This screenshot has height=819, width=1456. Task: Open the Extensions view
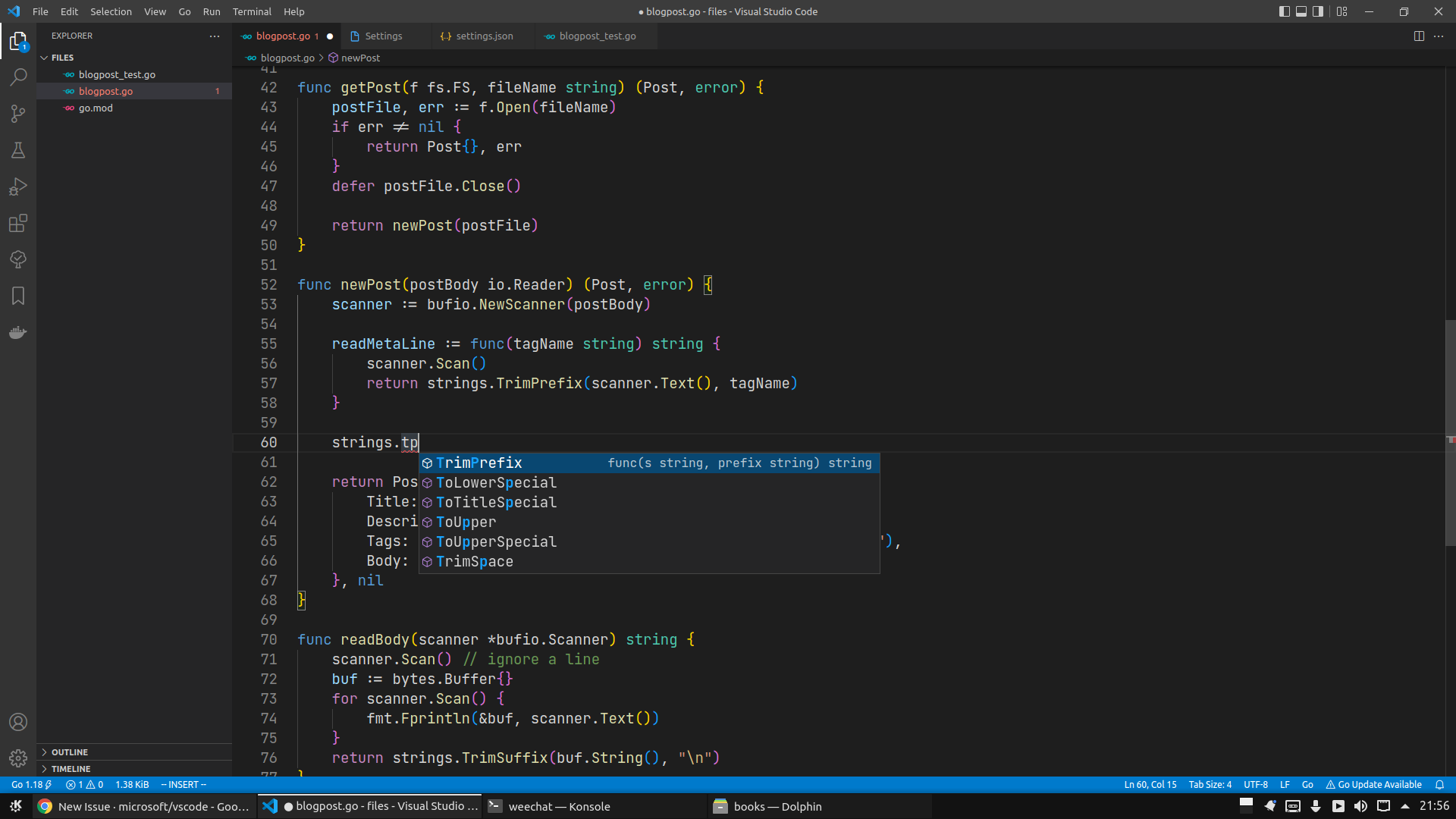pyautogui.click(x=18, y=223)
